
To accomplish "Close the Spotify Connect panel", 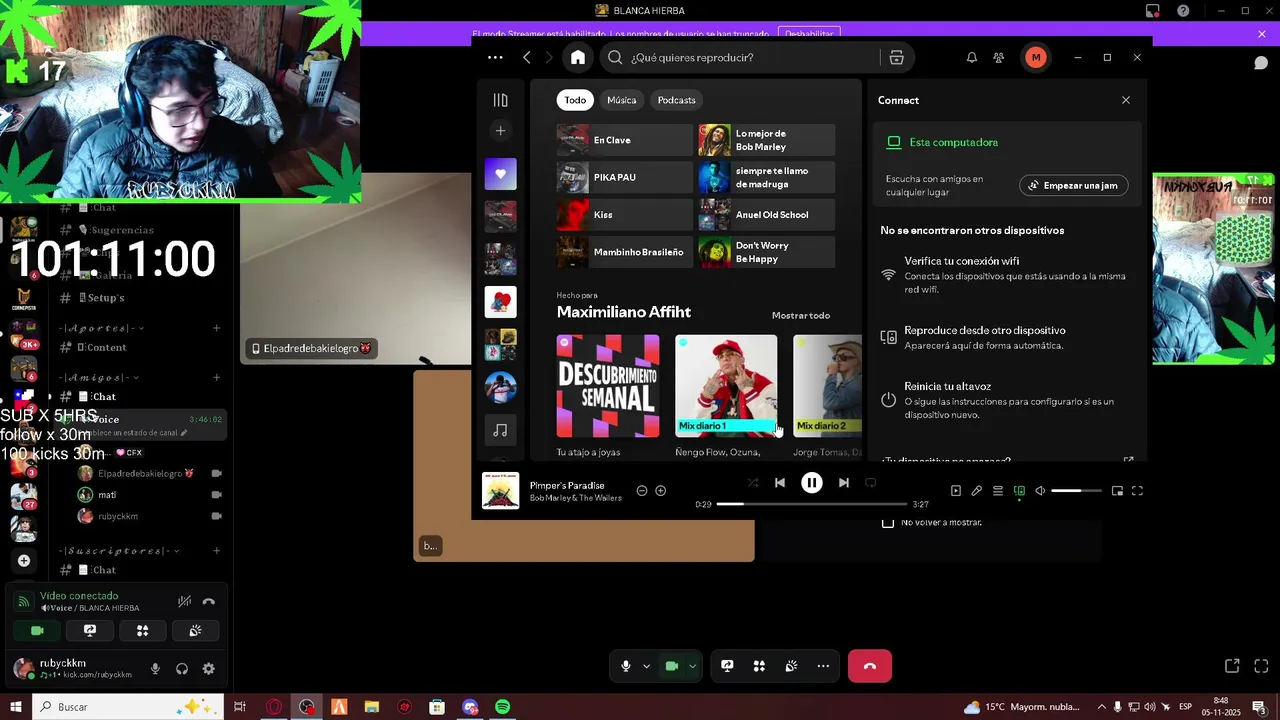I will (1126, 100).
